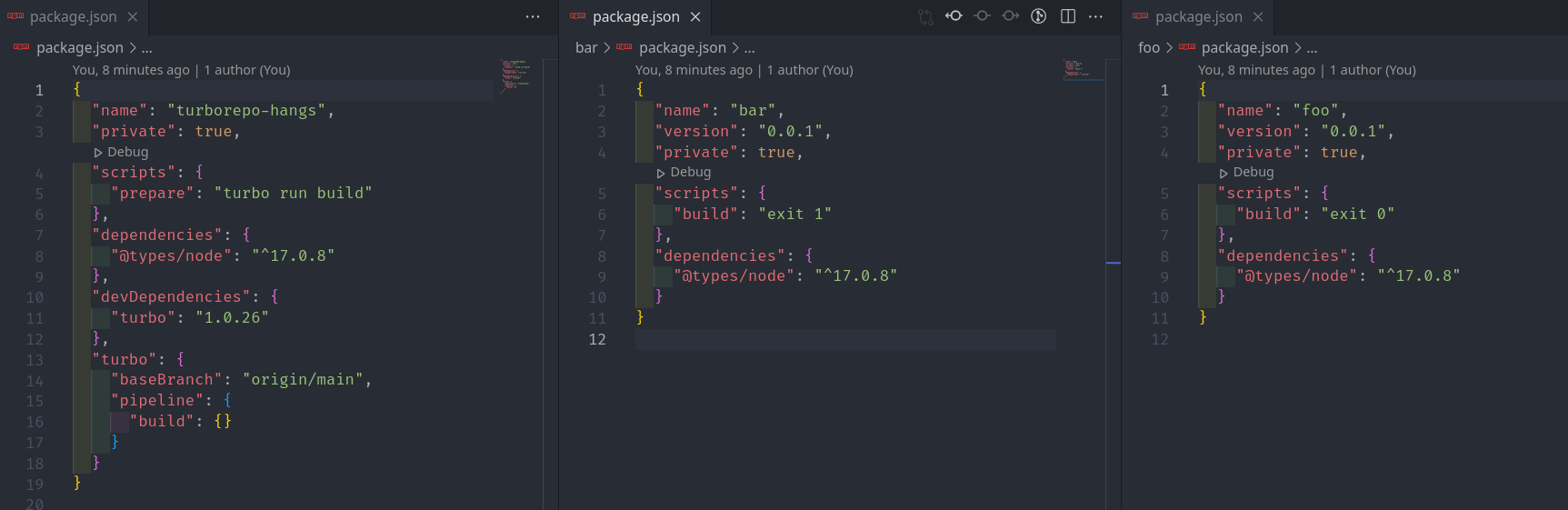Click the blue overview ruler marker in bar editor
This screenshot has width=1568, height=510.
[x=1114, y=263]
